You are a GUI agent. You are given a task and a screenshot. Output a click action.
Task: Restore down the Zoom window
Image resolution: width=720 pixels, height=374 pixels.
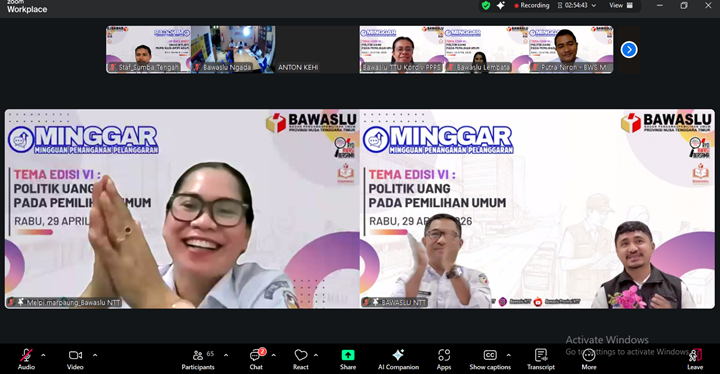pos(684,6)
